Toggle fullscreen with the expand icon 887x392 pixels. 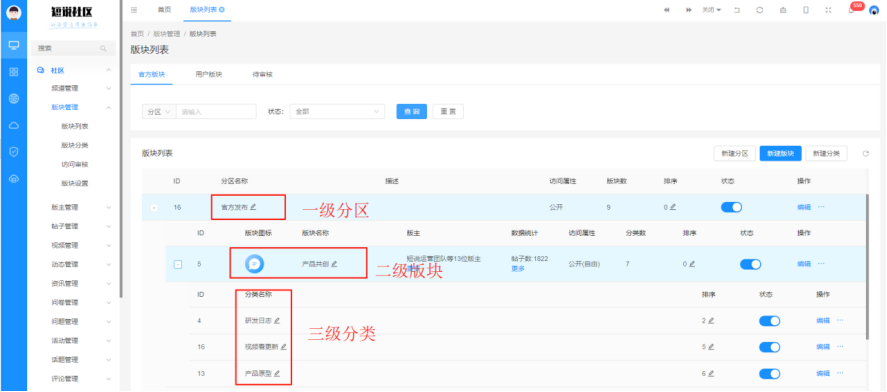coord(829,10)
